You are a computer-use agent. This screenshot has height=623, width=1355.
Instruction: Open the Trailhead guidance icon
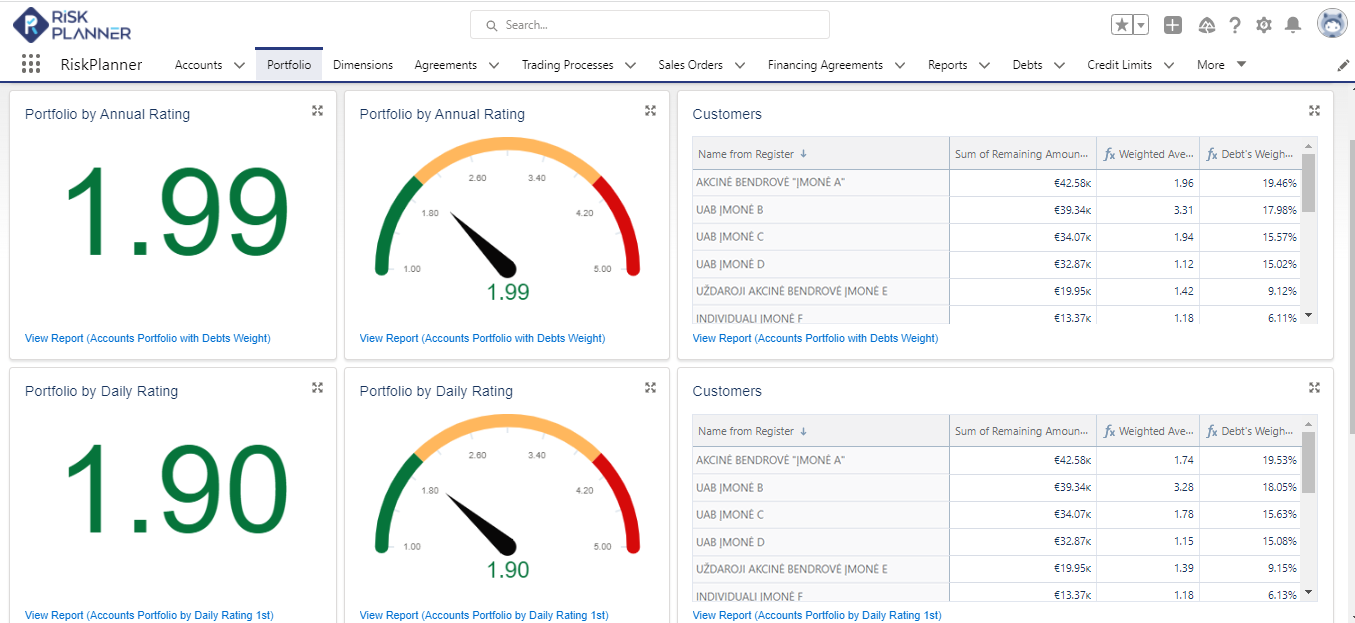pos(1206,25)
